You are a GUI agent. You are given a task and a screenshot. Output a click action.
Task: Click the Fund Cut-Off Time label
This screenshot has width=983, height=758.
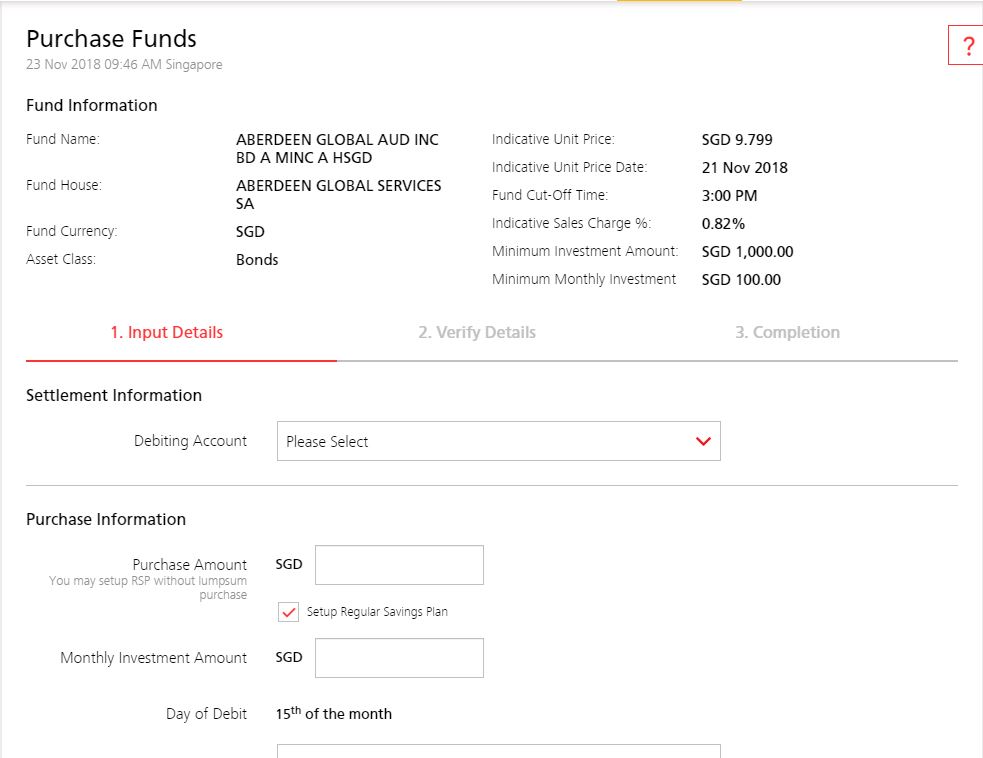tap(550, 196)
